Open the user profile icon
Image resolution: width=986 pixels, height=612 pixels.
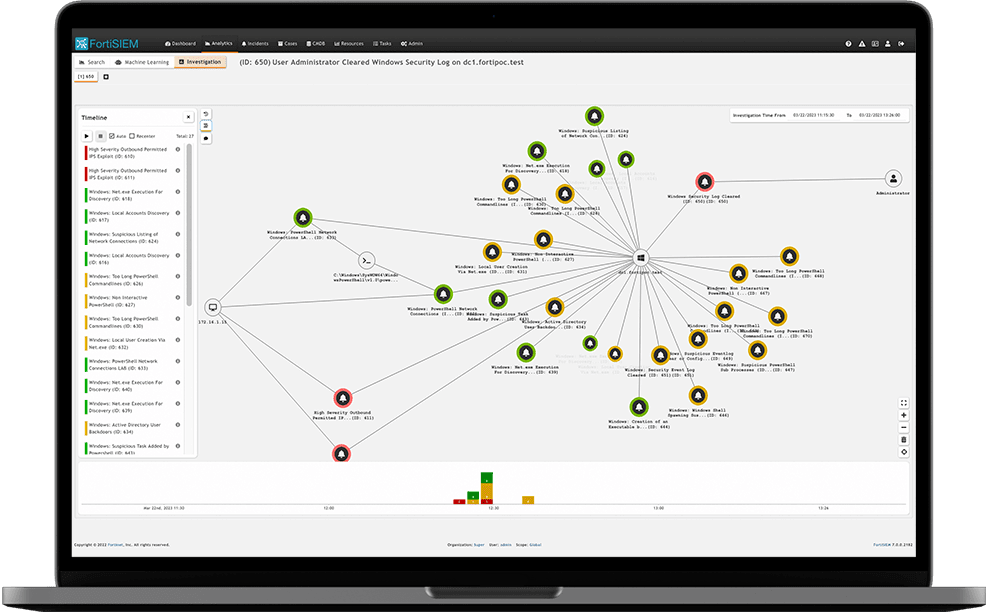point(888,44)
